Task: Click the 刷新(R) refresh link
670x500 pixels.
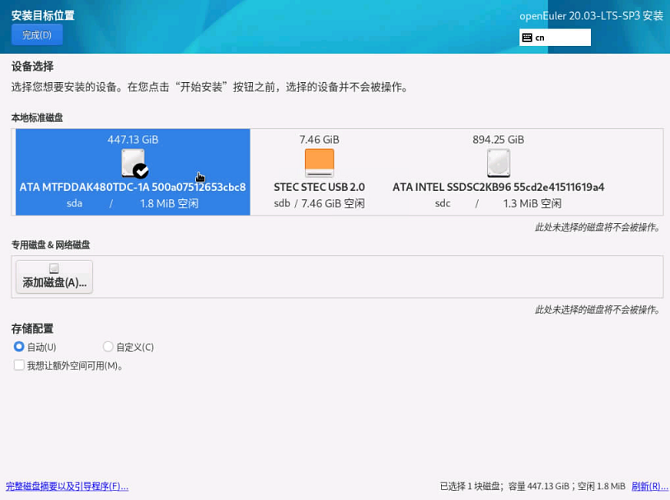Action: tap(649, 487)
